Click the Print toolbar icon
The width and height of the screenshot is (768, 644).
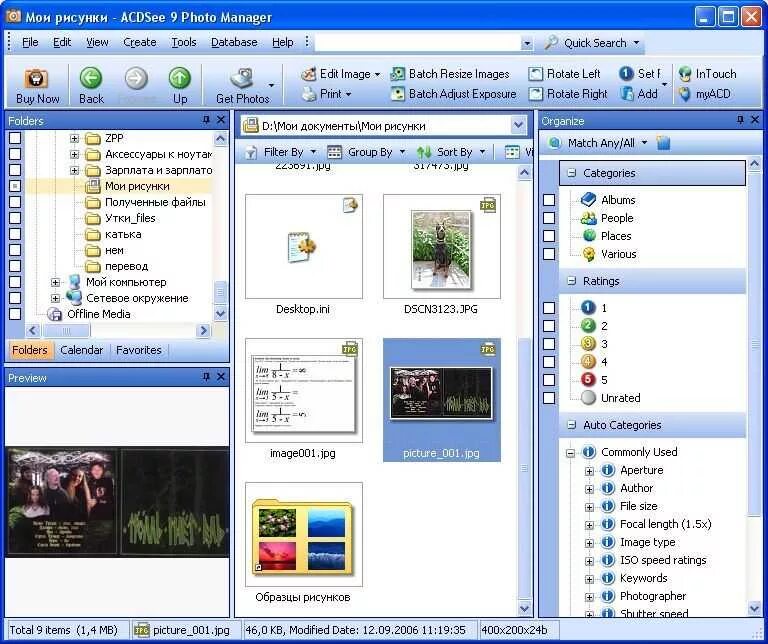coord(309,94)
